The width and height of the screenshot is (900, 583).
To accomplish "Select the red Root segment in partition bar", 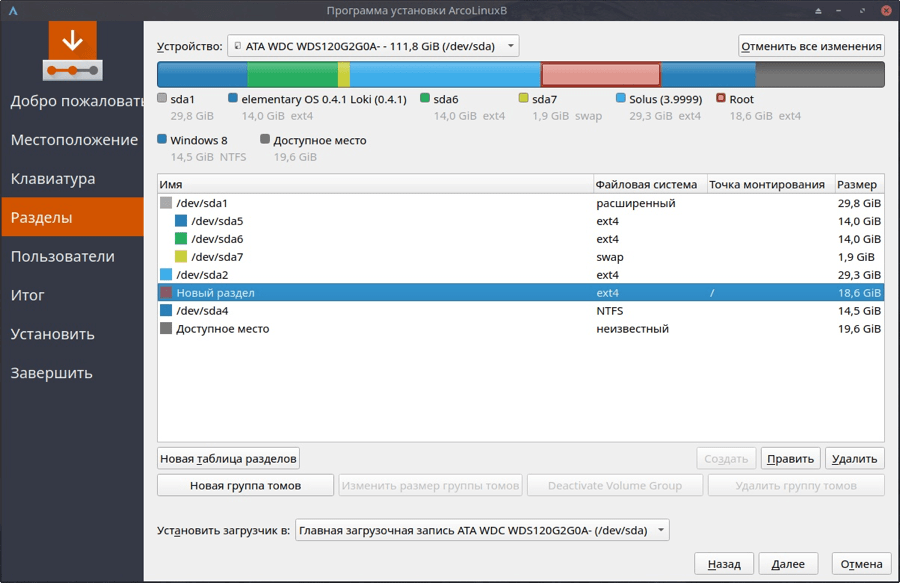I will (x=600, y=74).
